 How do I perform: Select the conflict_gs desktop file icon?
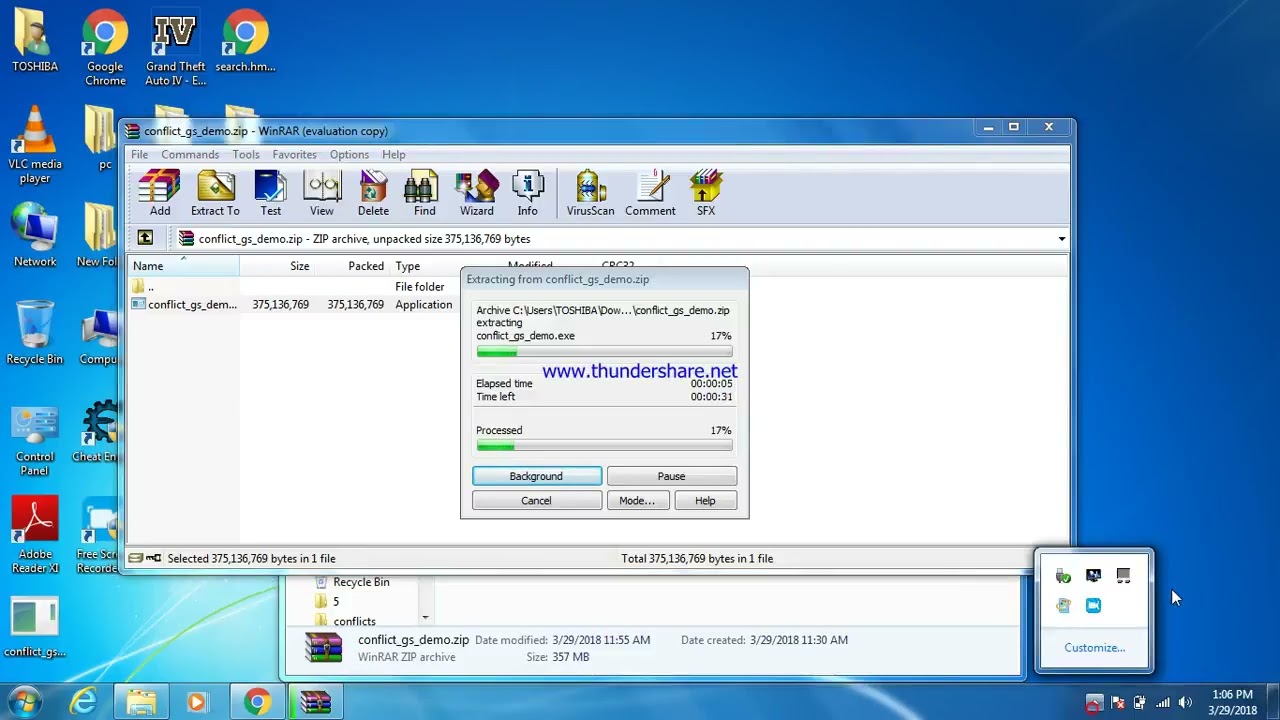(35, 627)
